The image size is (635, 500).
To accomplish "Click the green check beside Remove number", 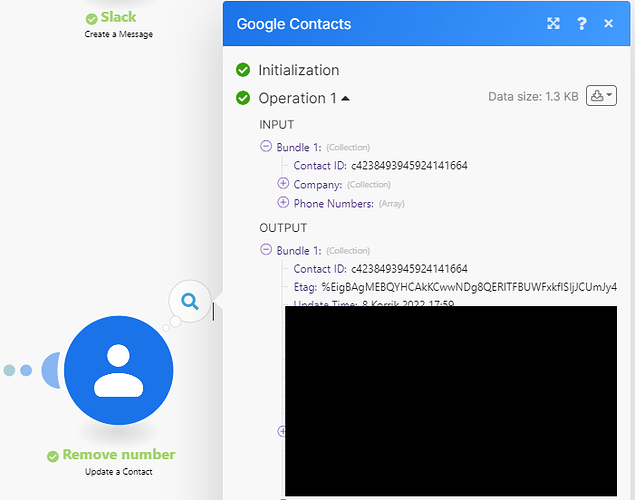I will click(x=53, y=456).
